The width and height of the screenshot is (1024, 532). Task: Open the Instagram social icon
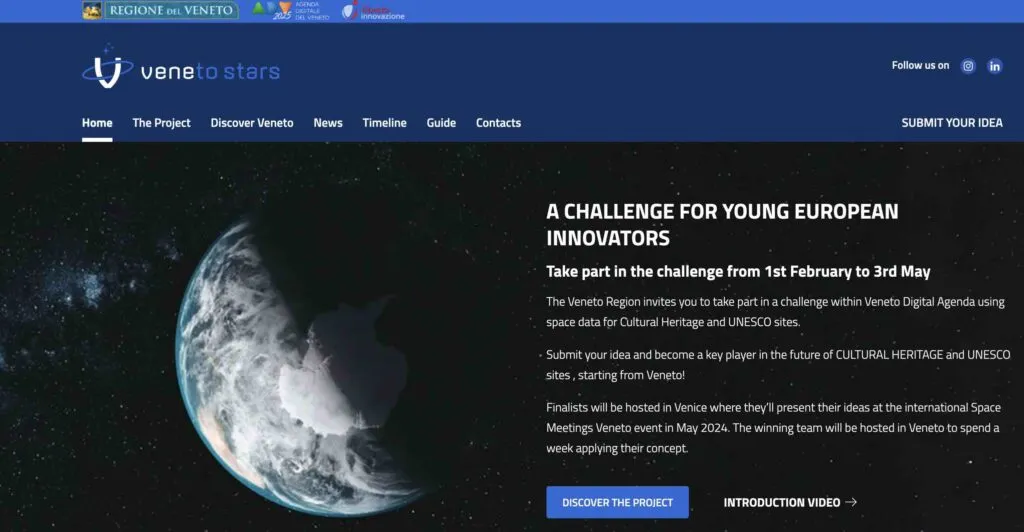[968, 66]
